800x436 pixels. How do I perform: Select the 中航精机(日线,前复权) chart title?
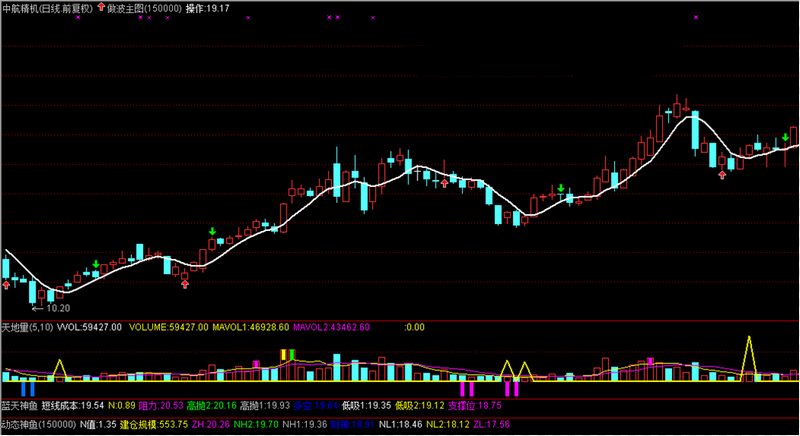coord(47,8)
